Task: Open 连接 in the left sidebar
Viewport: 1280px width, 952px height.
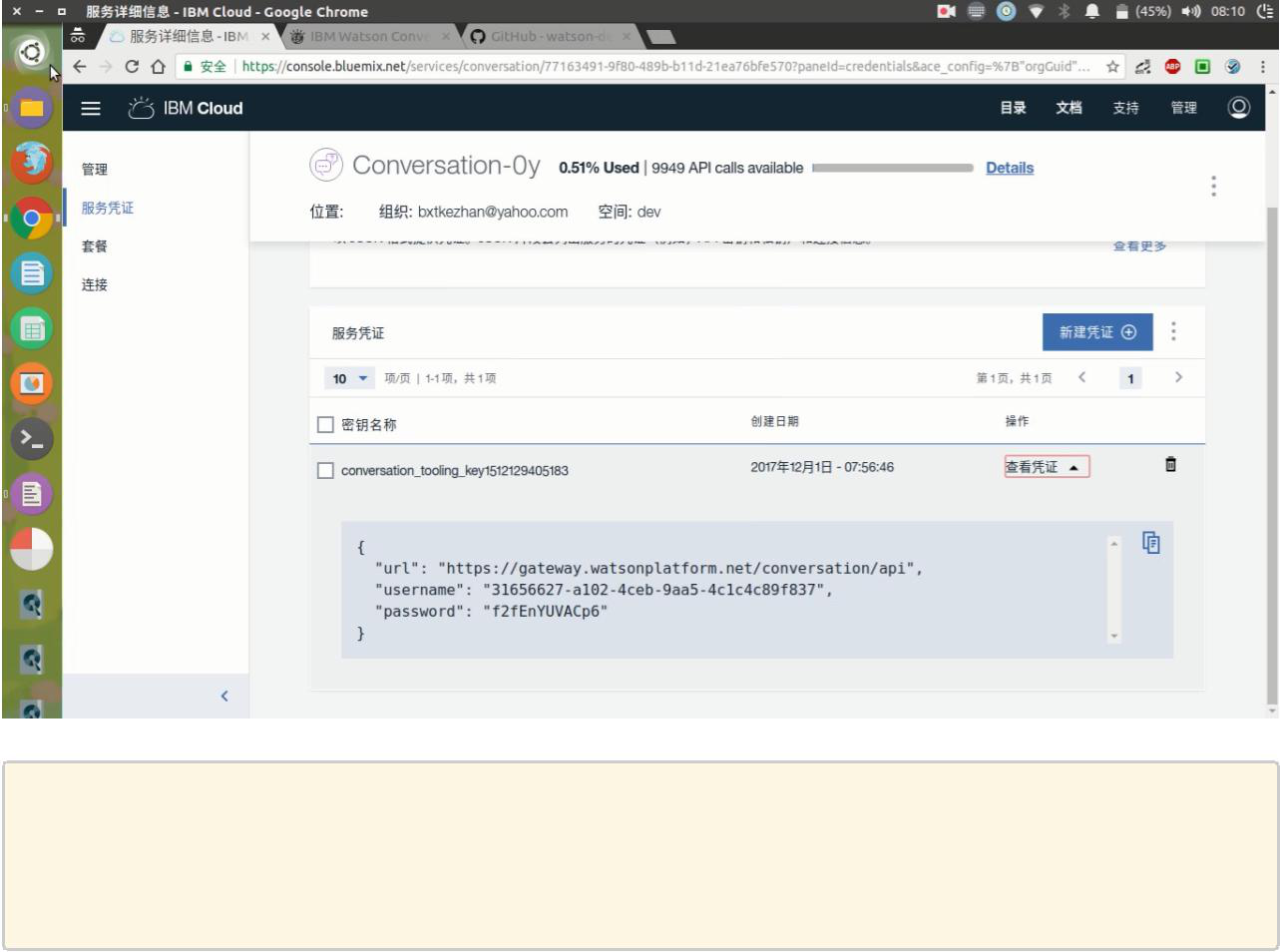Action: (95, 284)
